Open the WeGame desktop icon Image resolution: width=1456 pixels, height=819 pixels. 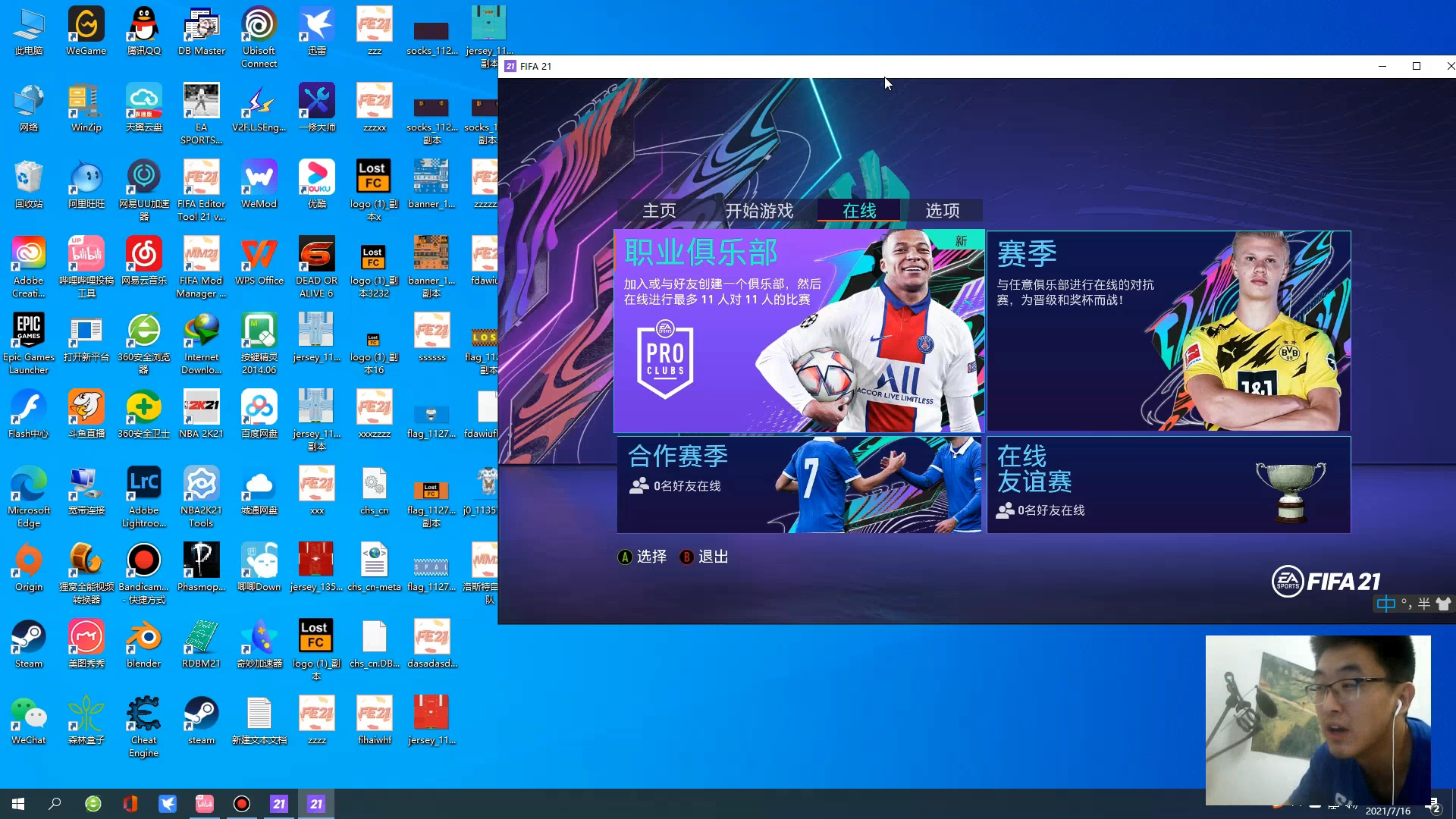click(x=86, y=31)
